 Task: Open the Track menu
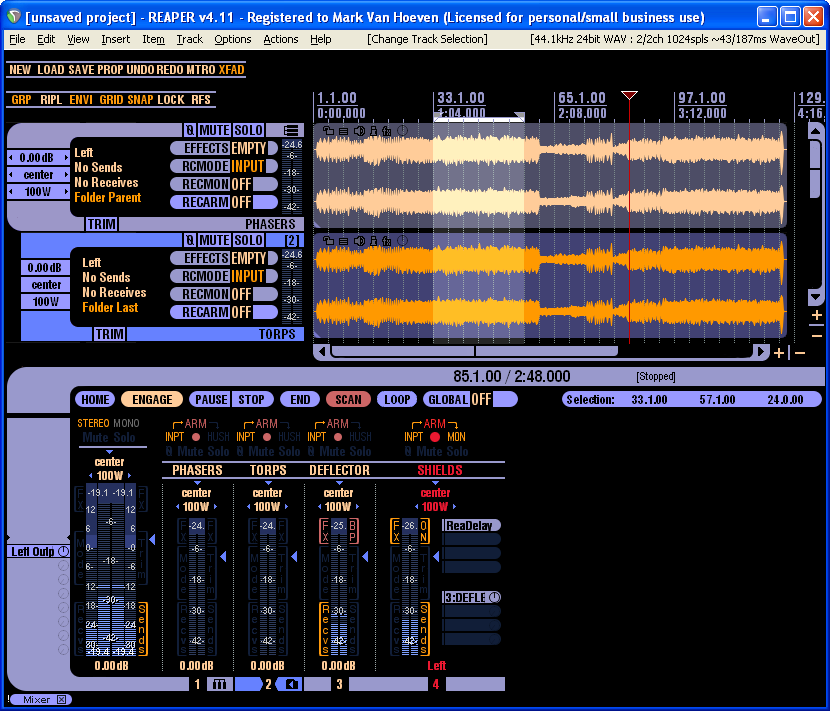click(x=189, y=39)
